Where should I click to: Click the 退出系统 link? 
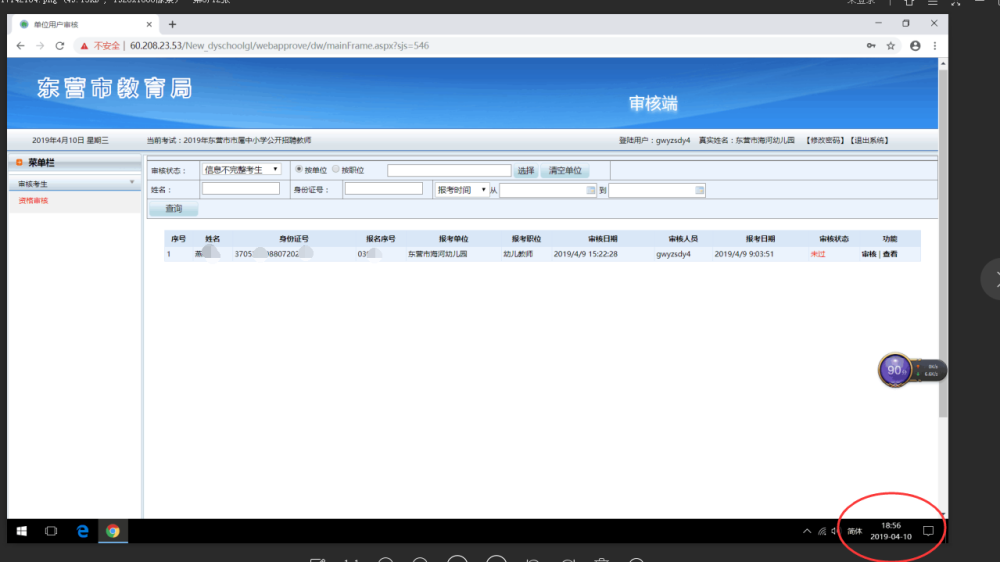pos(869,140)
